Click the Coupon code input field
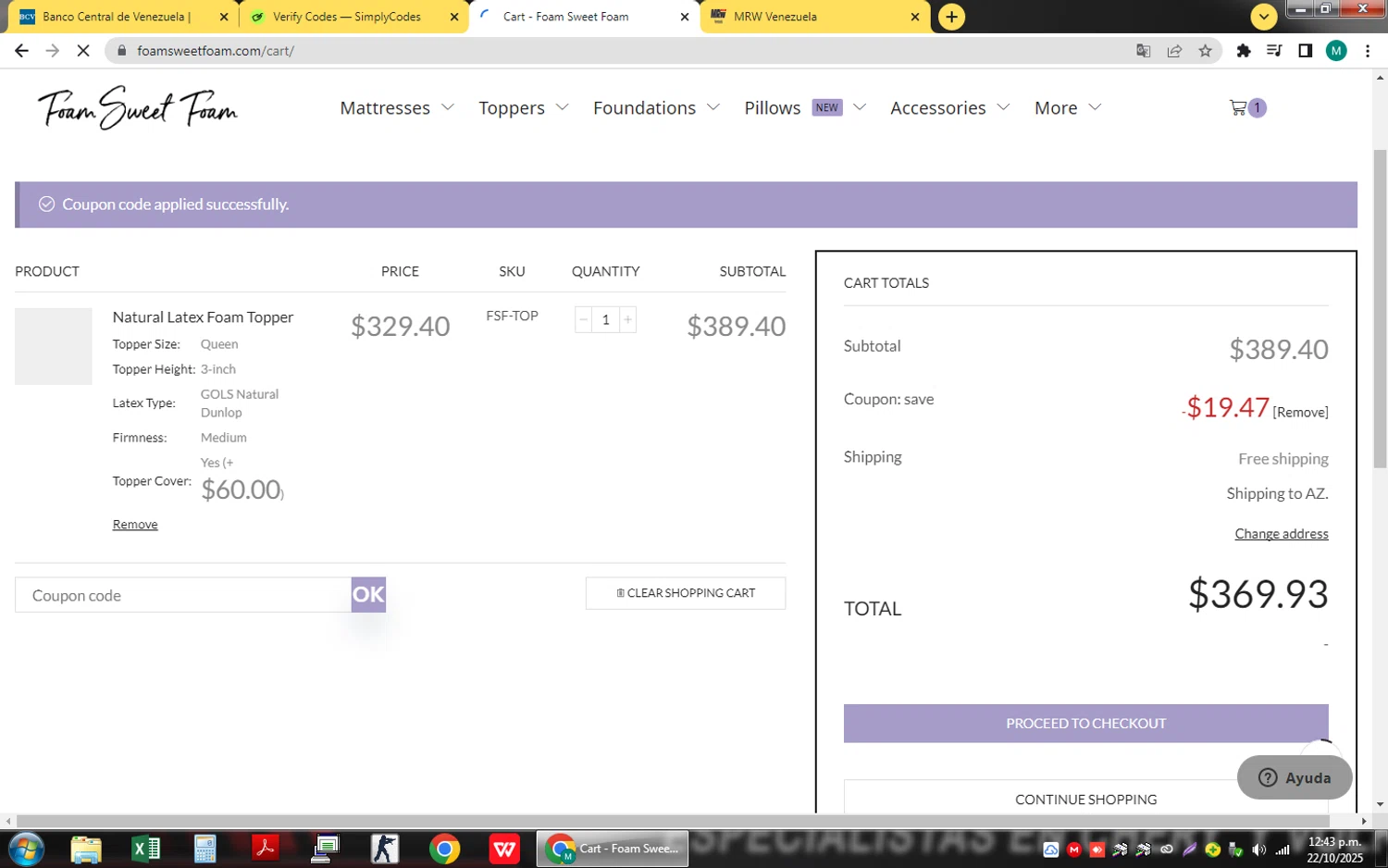Screen dimensions: 1388x868 coord(183,595)
